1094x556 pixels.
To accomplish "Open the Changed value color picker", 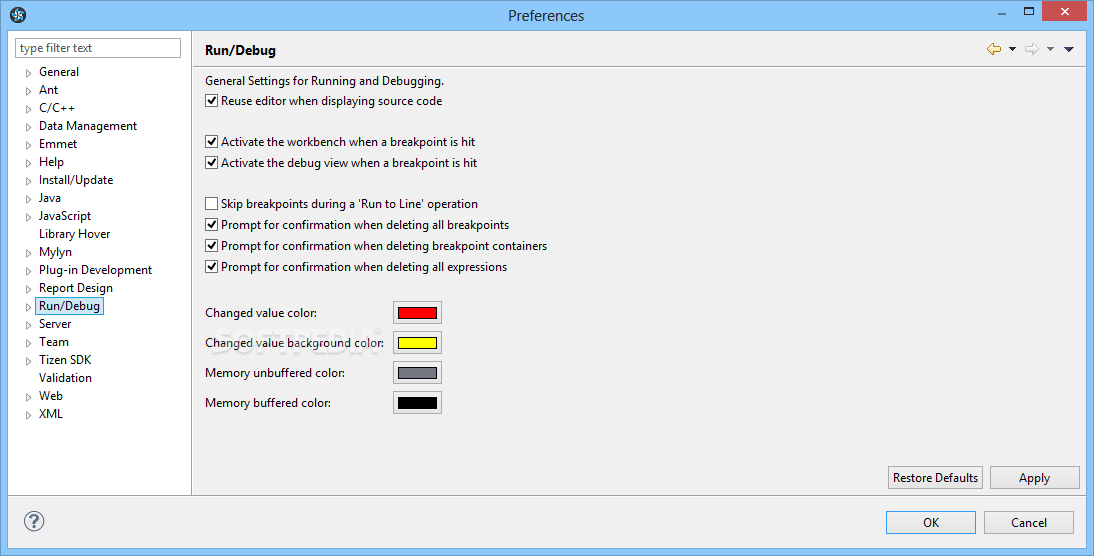I will point(417,313).
